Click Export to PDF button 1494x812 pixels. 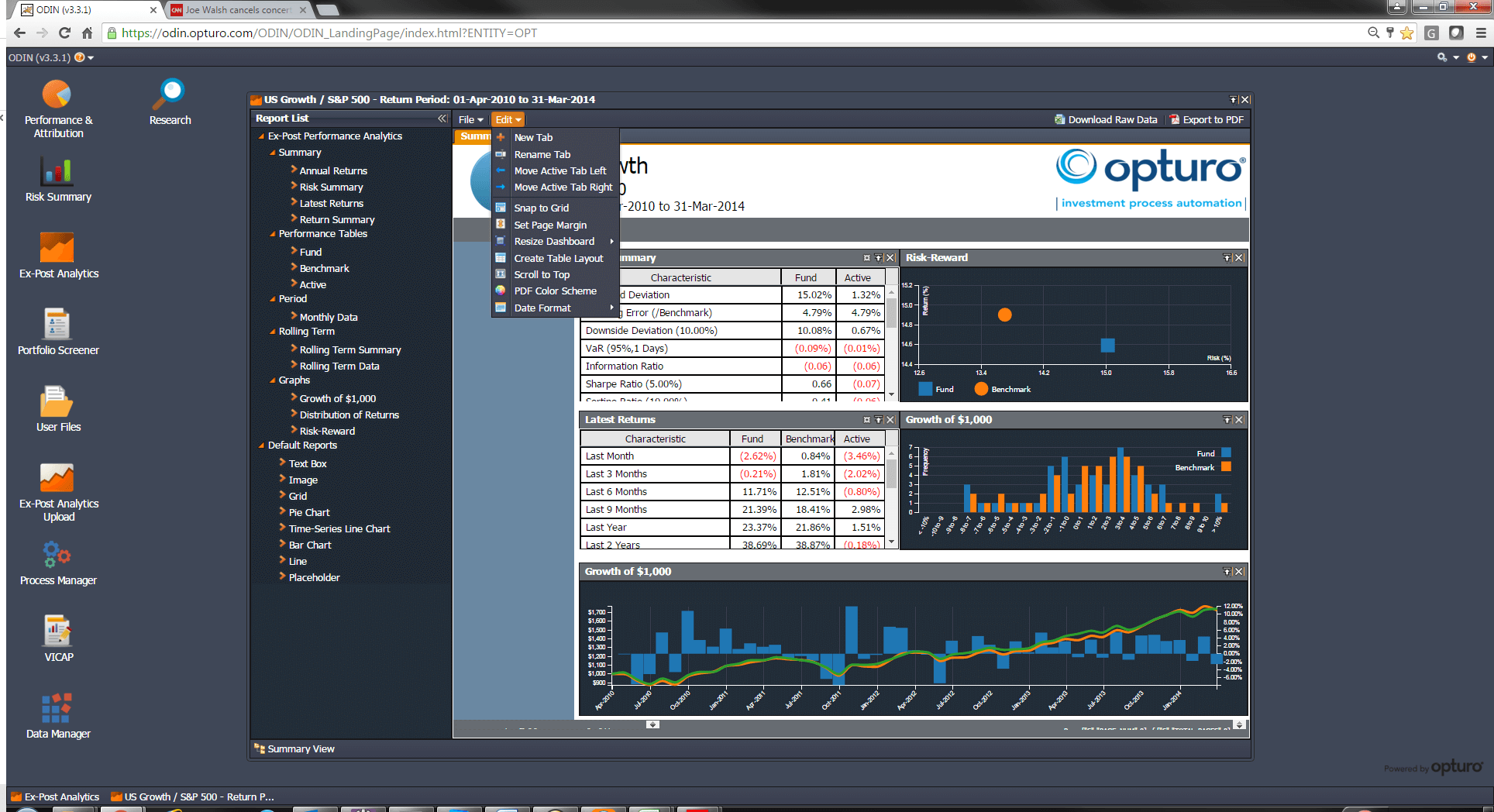click(1207, 119)
